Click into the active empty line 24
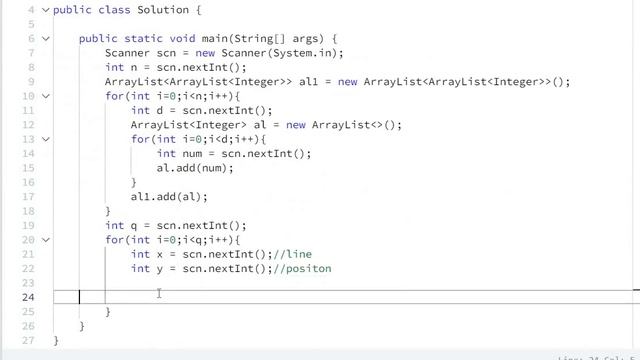This screenshot has height=360, width=640. [x=347, y=297]
